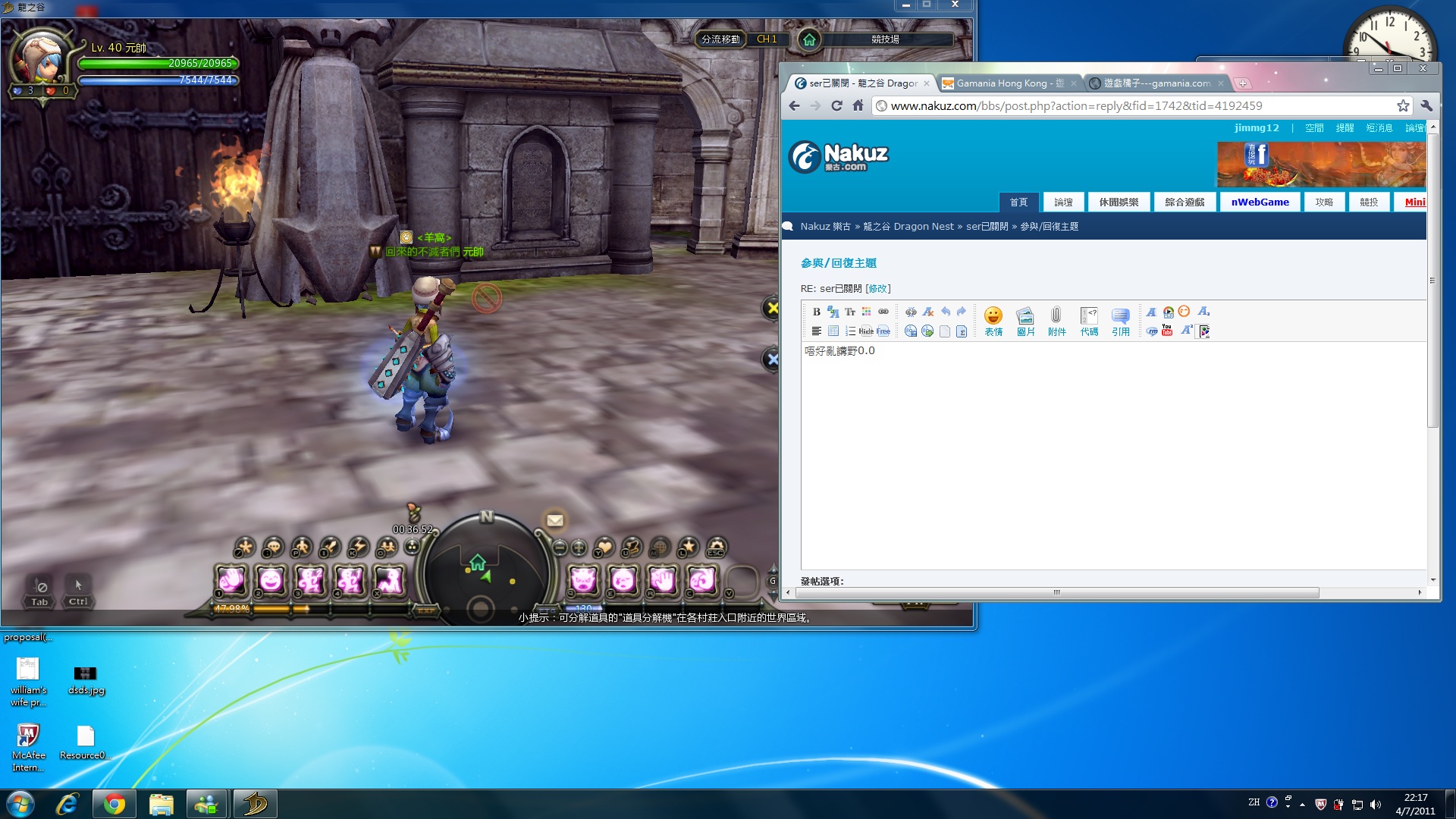Open the font color palette grid icon
The width and height of the screenshot is (1456, 819).
pyautogui.click(x=866, y=312)
